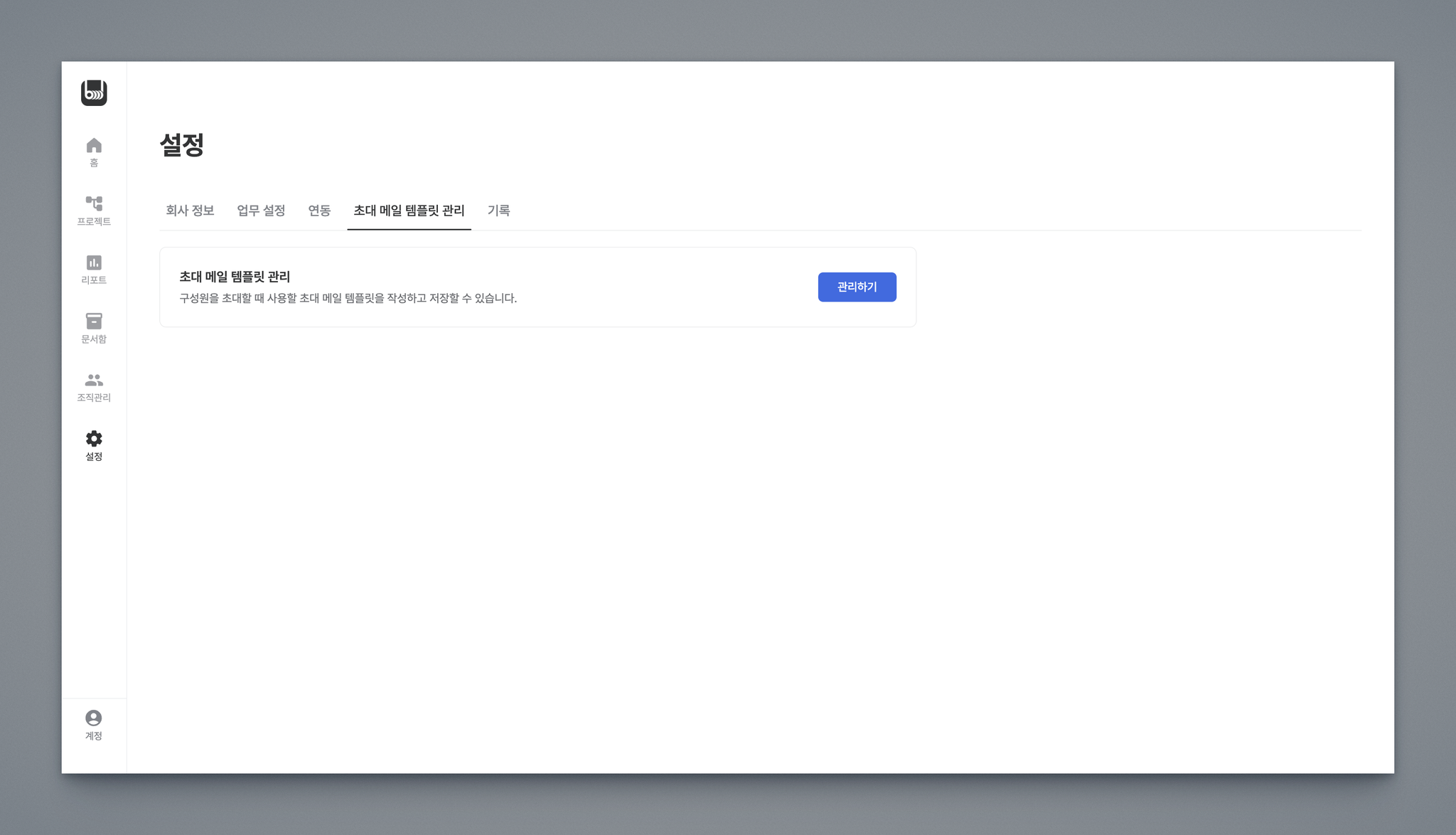Open 계정 via user avatar icon
1456x835 pixels.
(x=94, y=718)
